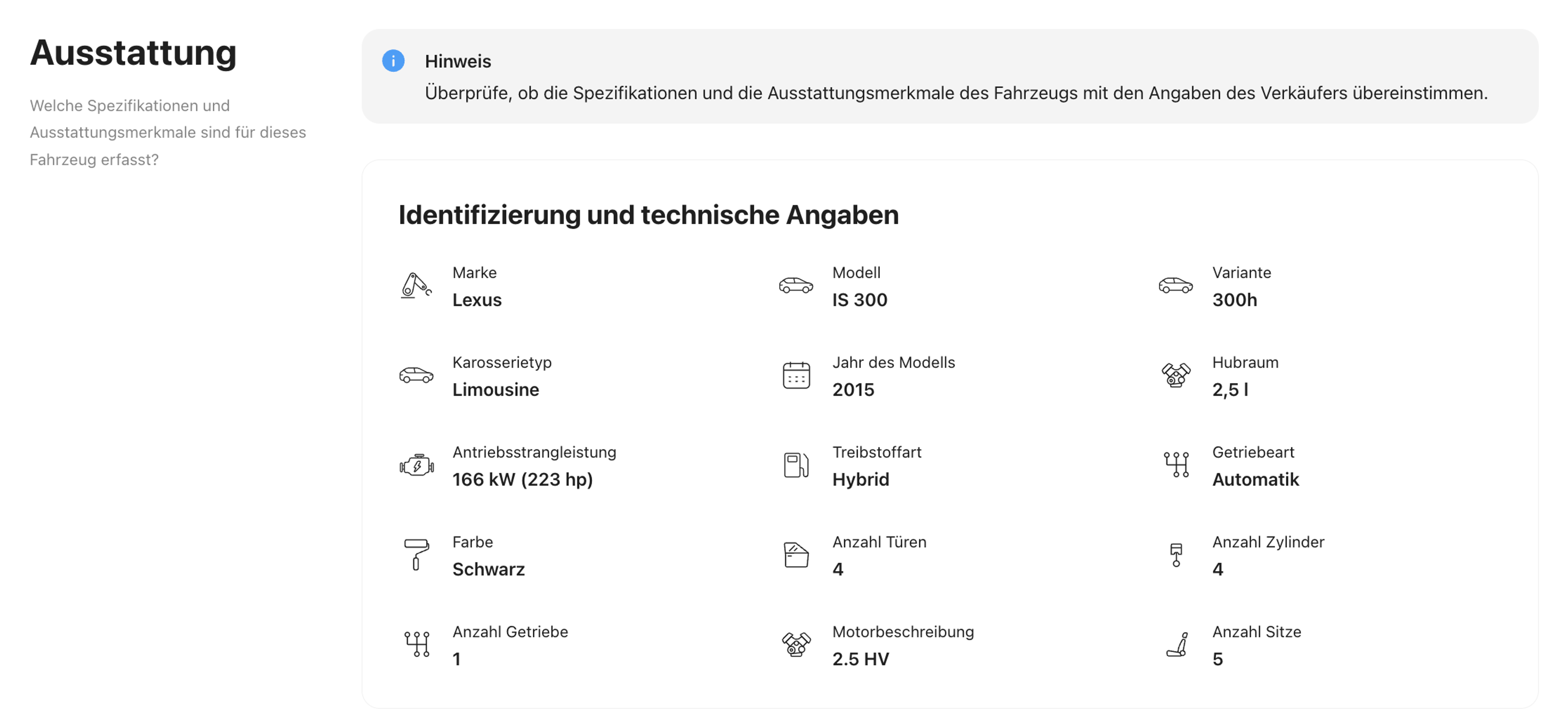The height and width of the screenshot is (724, 1568).
Task: Click the gear shift icon for Getriebeart
Action: point(1176,465)
